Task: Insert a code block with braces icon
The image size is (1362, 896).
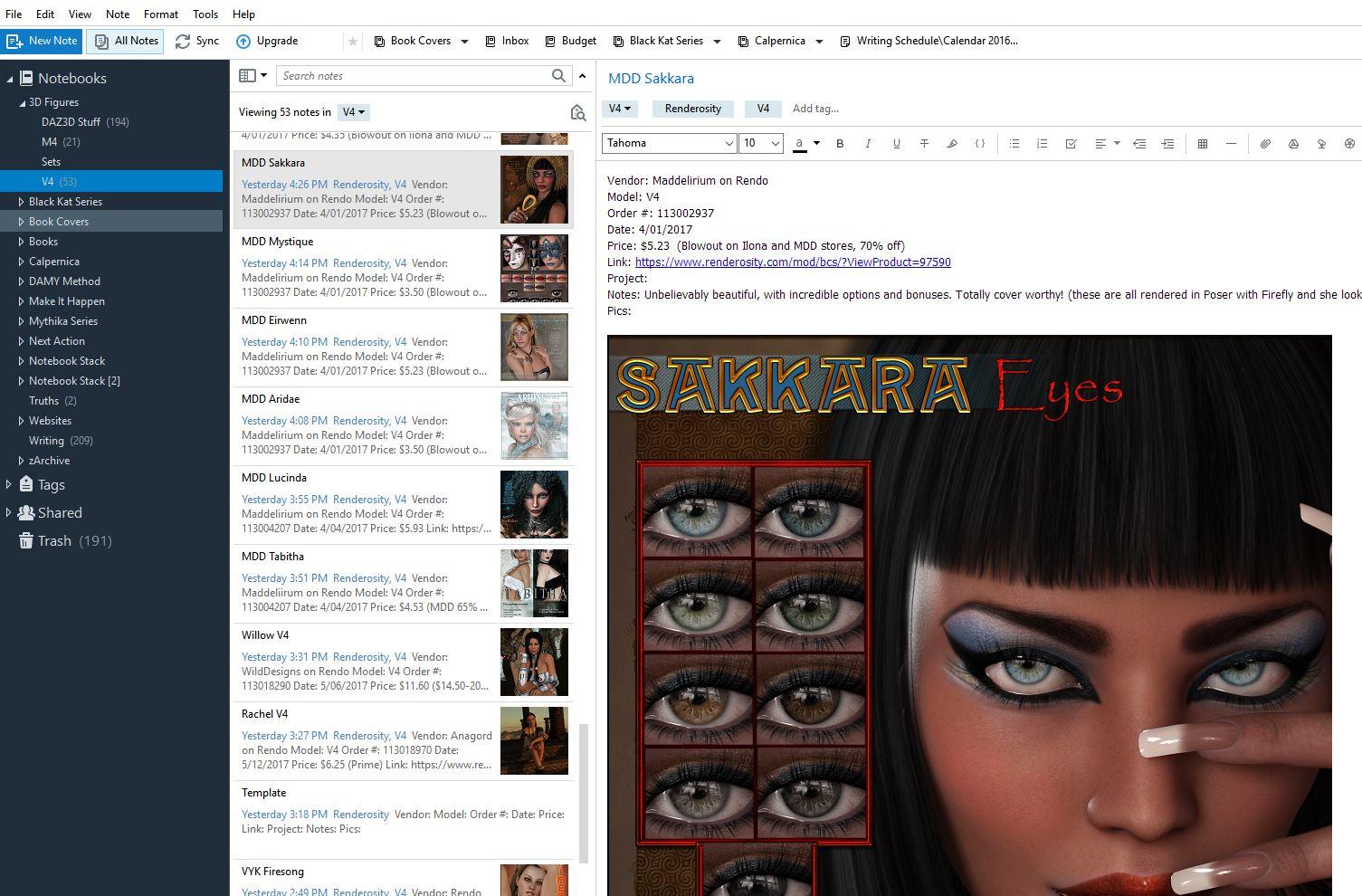Action: (x=980, y=143)
